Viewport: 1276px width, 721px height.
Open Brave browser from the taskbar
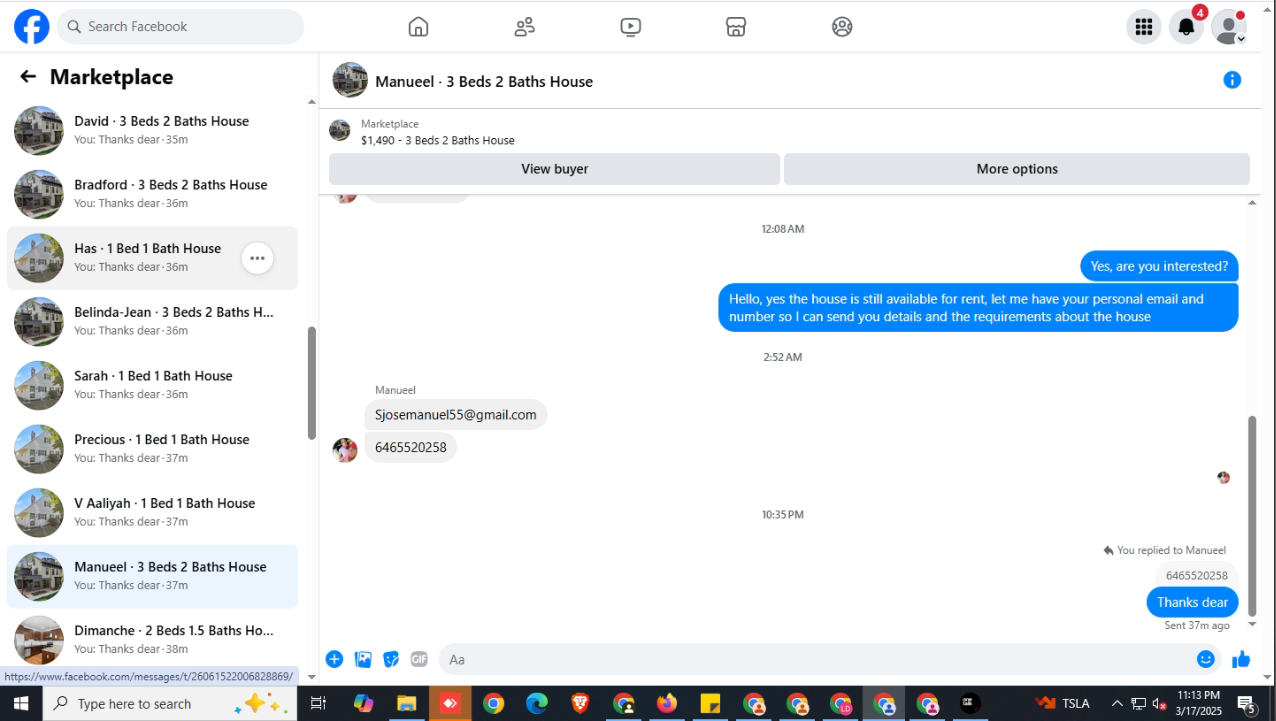[580, 704]
